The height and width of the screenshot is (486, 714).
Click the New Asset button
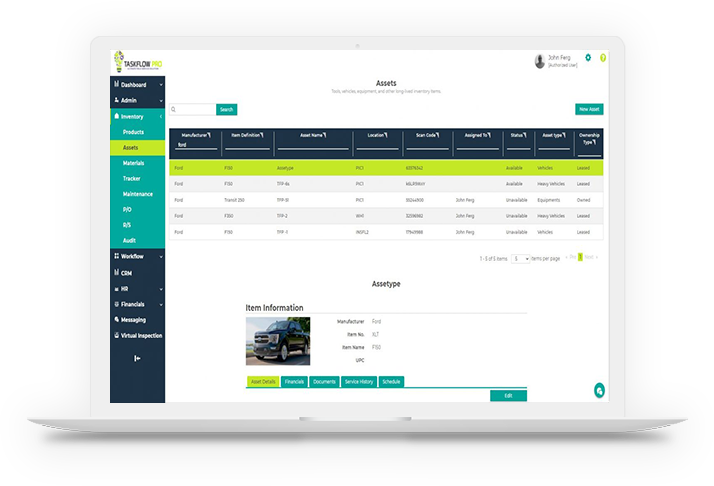(588, 109)
